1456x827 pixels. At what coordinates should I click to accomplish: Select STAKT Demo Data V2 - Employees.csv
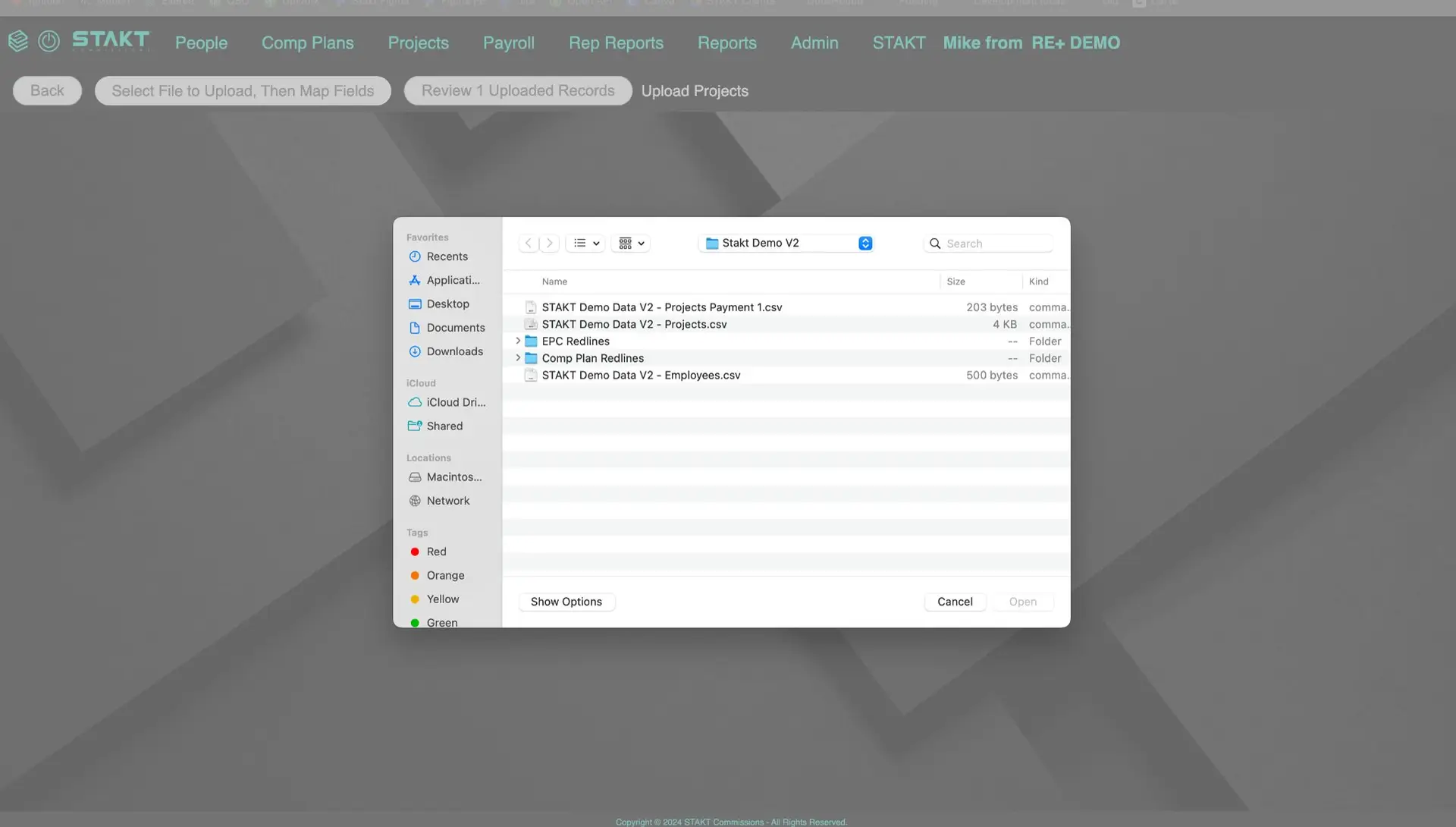tap(786, 375)
